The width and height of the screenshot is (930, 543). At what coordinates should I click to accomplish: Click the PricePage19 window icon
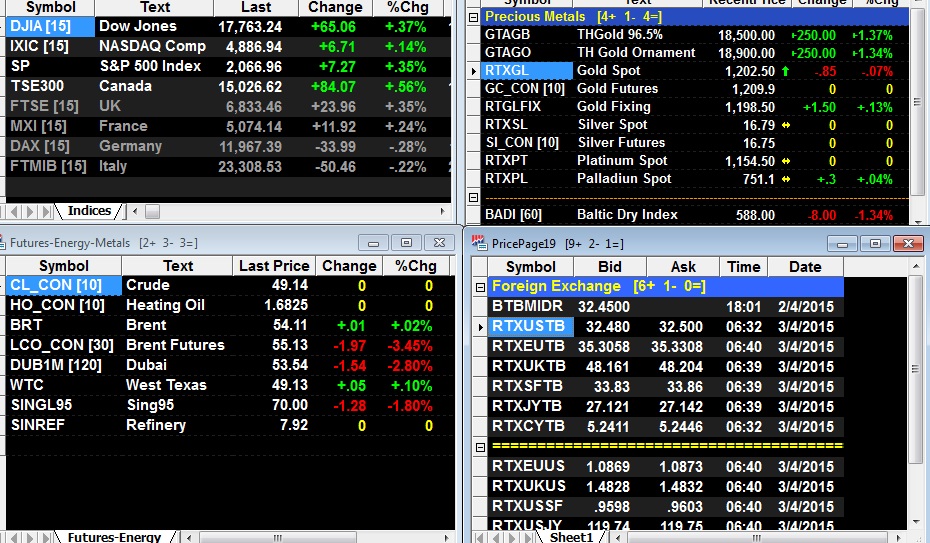[x=479, y=242]
